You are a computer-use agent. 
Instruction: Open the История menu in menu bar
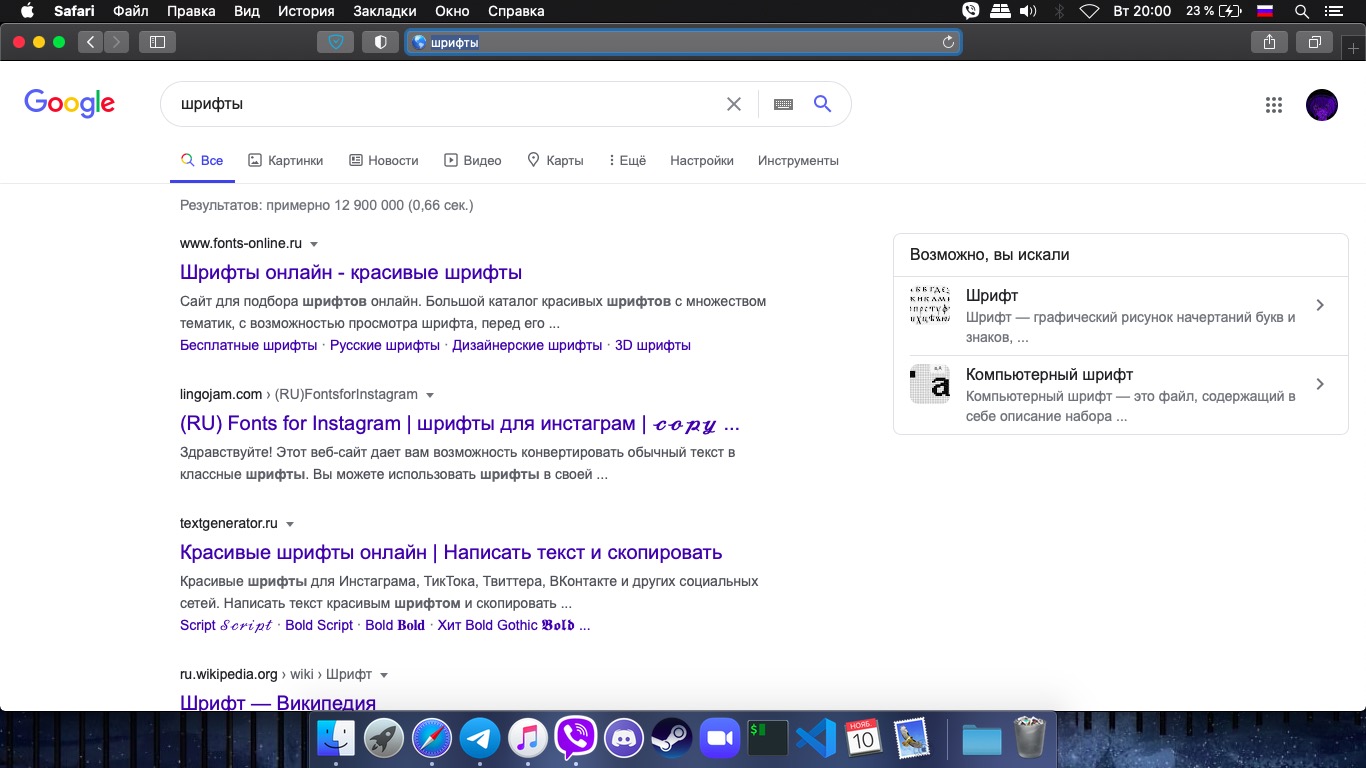click(306, 11)
